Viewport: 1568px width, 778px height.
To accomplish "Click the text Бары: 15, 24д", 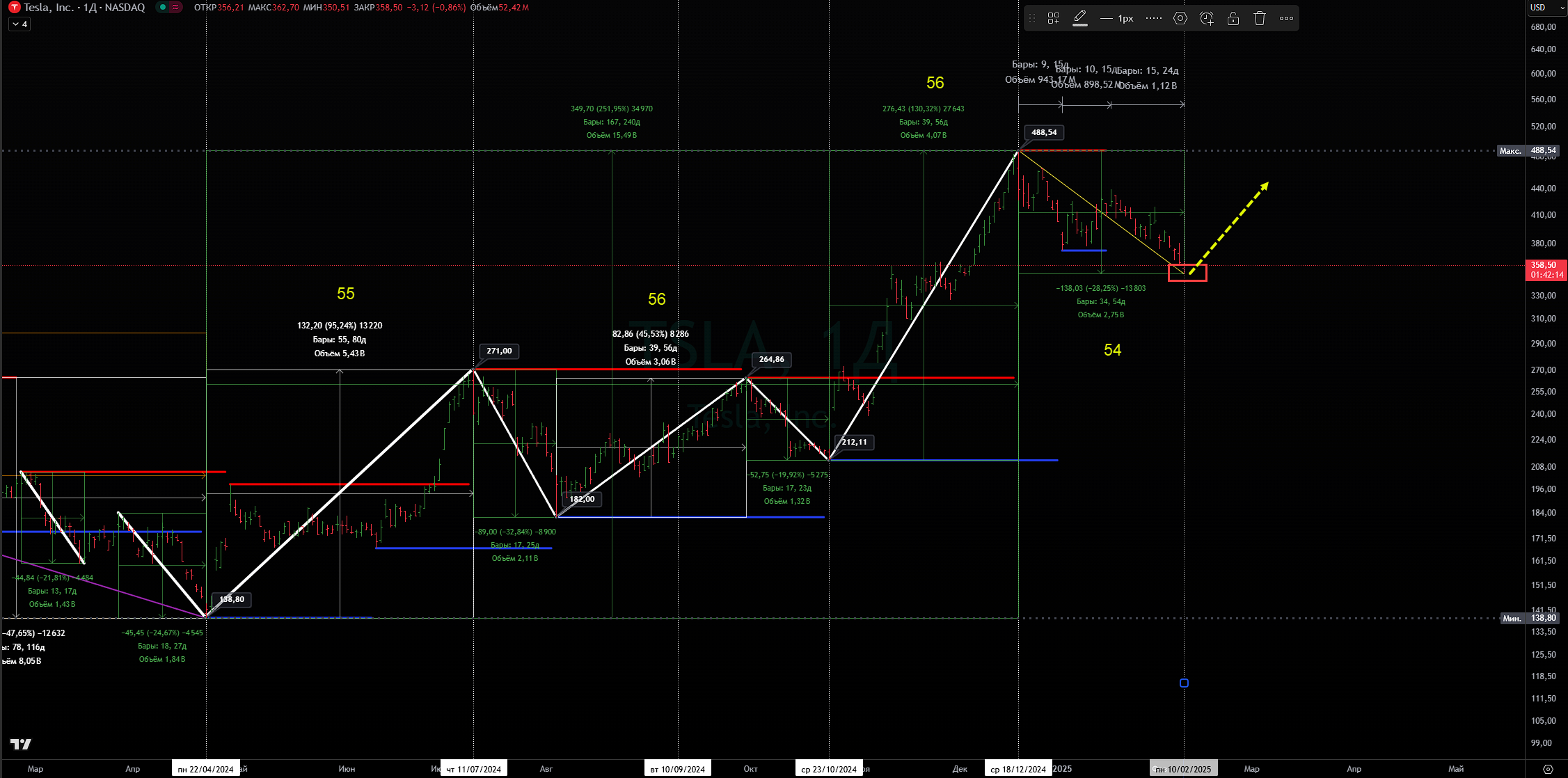I will coord(1148,70).
